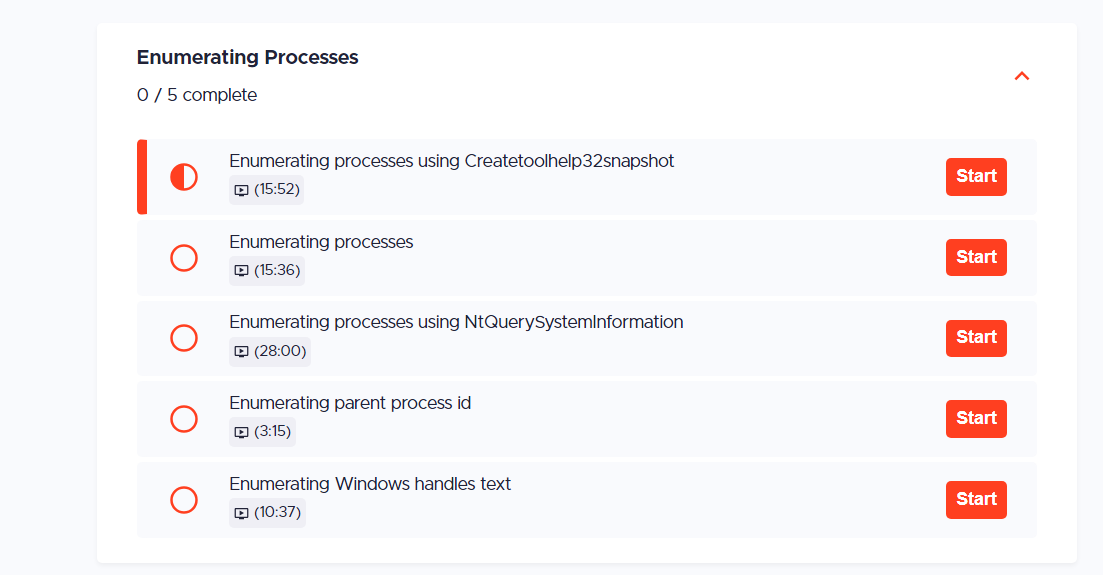
Task: Click the video icon beside the 28:00 duration
Action: [241, 351]
